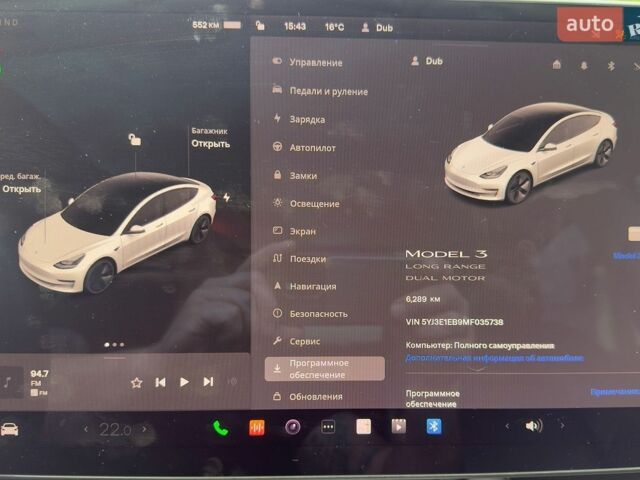Tap the page indicator dots under the car

click(114, 345)
